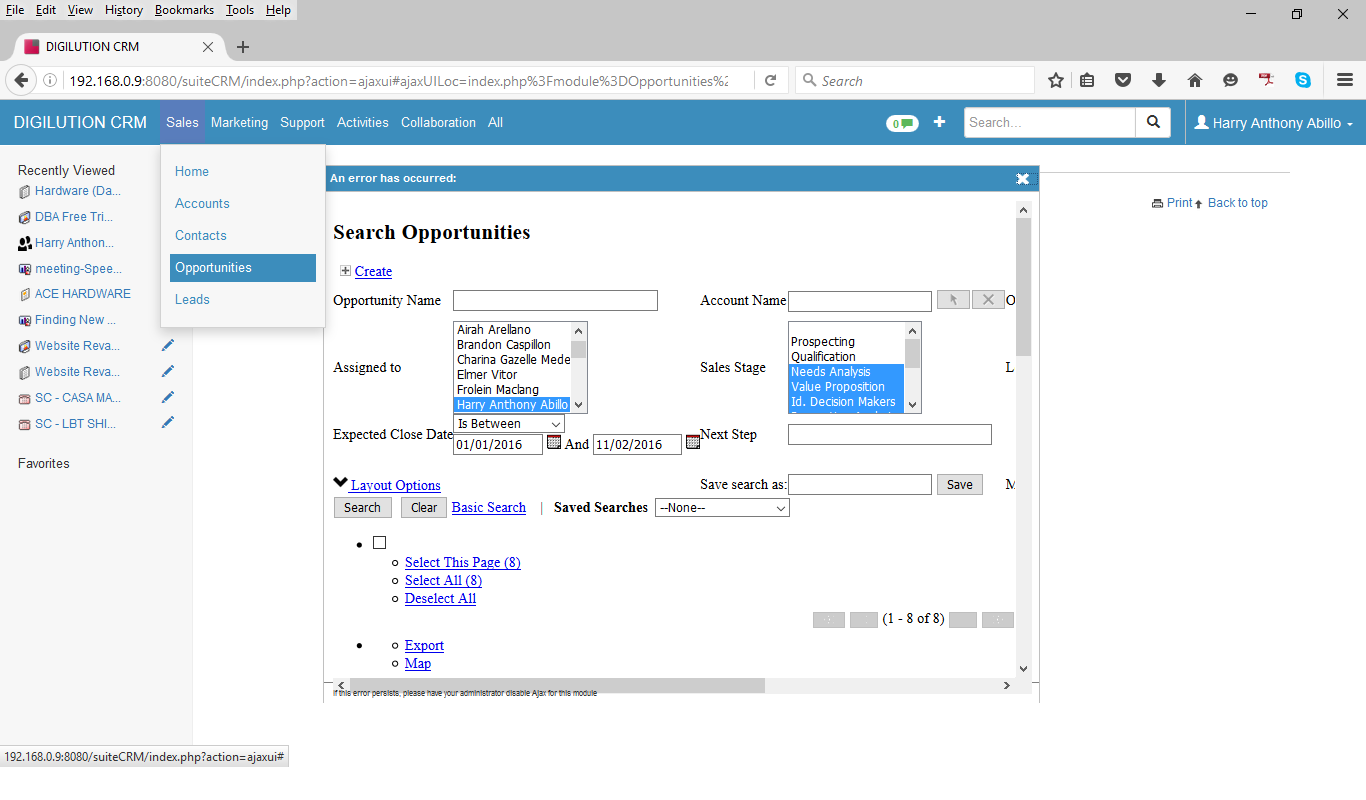Open the downloads arrow icon

click(x=1159, y=81)
